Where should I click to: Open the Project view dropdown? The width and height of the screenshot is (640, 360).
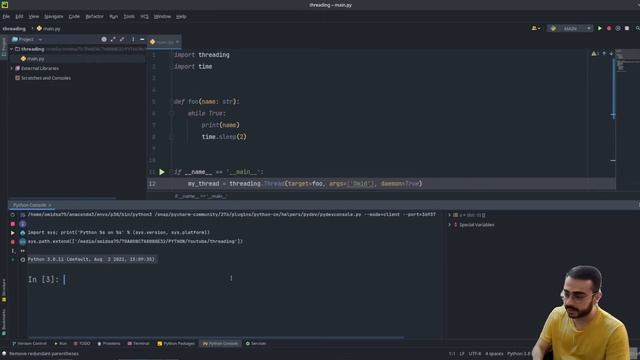[27, 39]
